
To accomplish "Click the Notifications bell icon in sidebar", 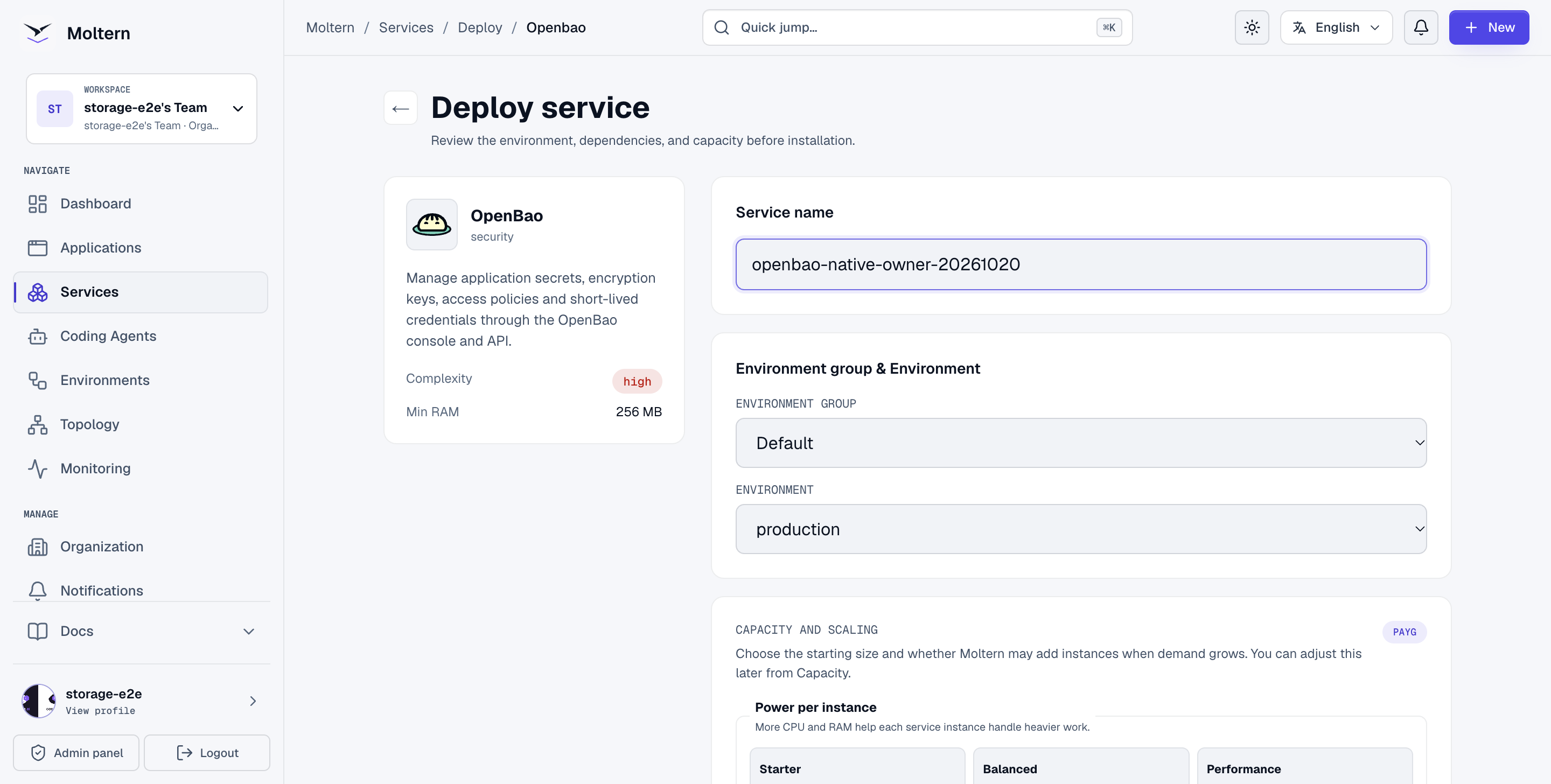I will click(37, 591).
